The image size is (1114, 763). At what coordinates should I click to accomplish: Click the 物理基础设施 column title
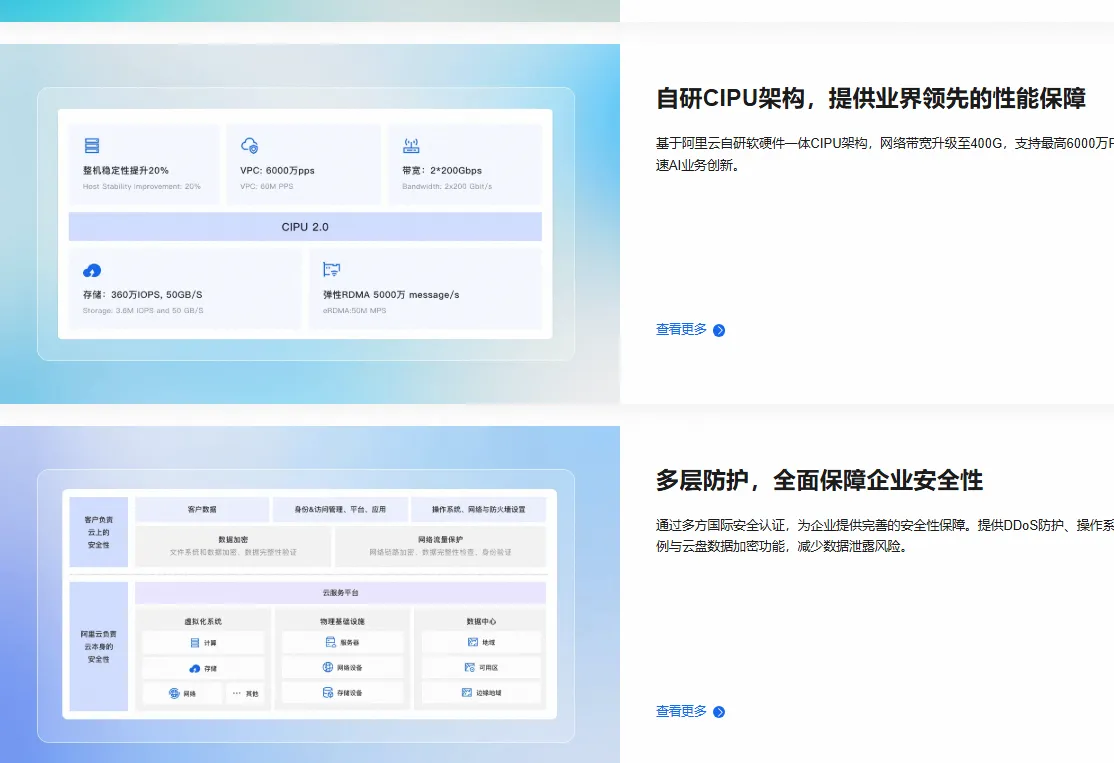(342, 622)
